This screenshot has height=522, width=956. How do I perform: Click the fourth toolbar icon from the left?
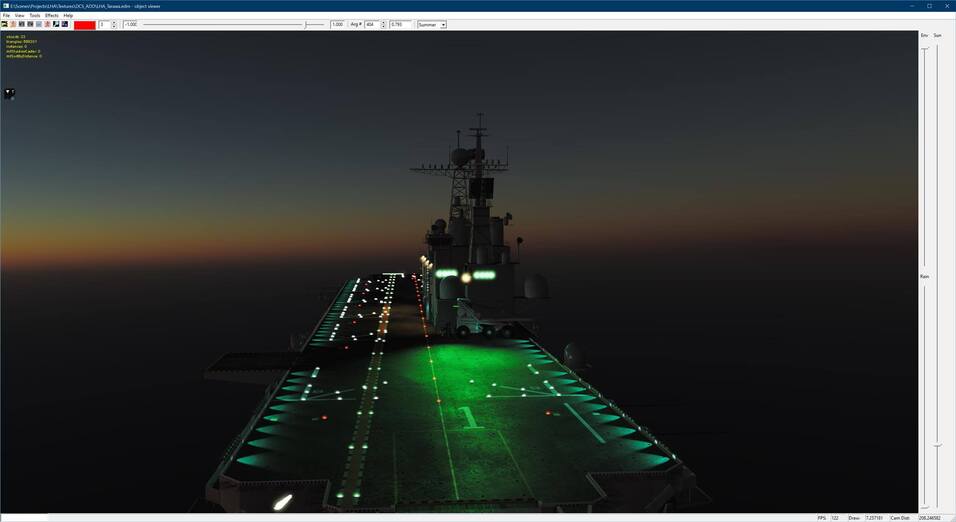pyautogui.click(x=30, y=24)
